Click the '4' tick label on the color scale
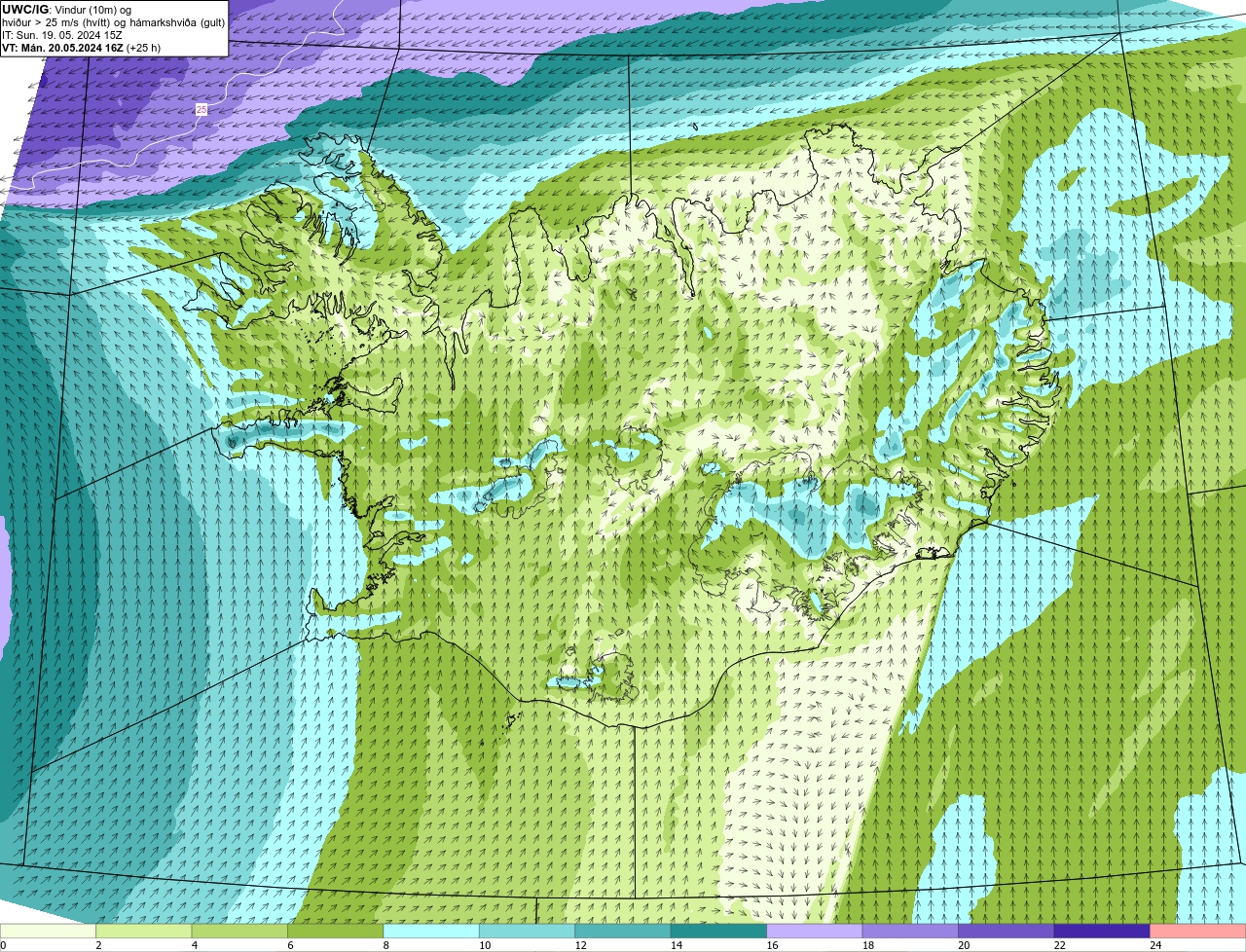This screenshot has height=952, width=1246. [x=195, y=945]
